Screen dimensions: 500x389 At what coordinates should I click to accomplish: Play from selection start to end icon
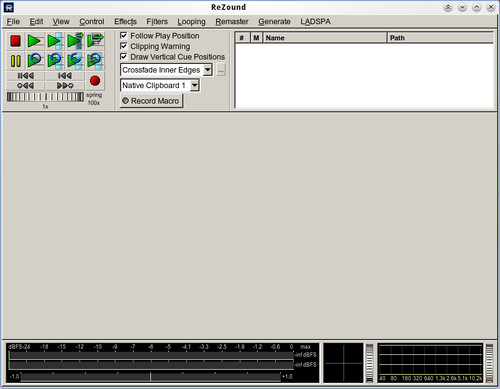(x=75, y=41)
